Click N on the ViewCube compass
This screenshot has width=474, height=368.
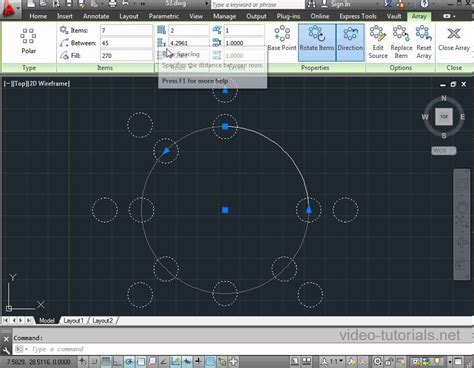[444, 98]
